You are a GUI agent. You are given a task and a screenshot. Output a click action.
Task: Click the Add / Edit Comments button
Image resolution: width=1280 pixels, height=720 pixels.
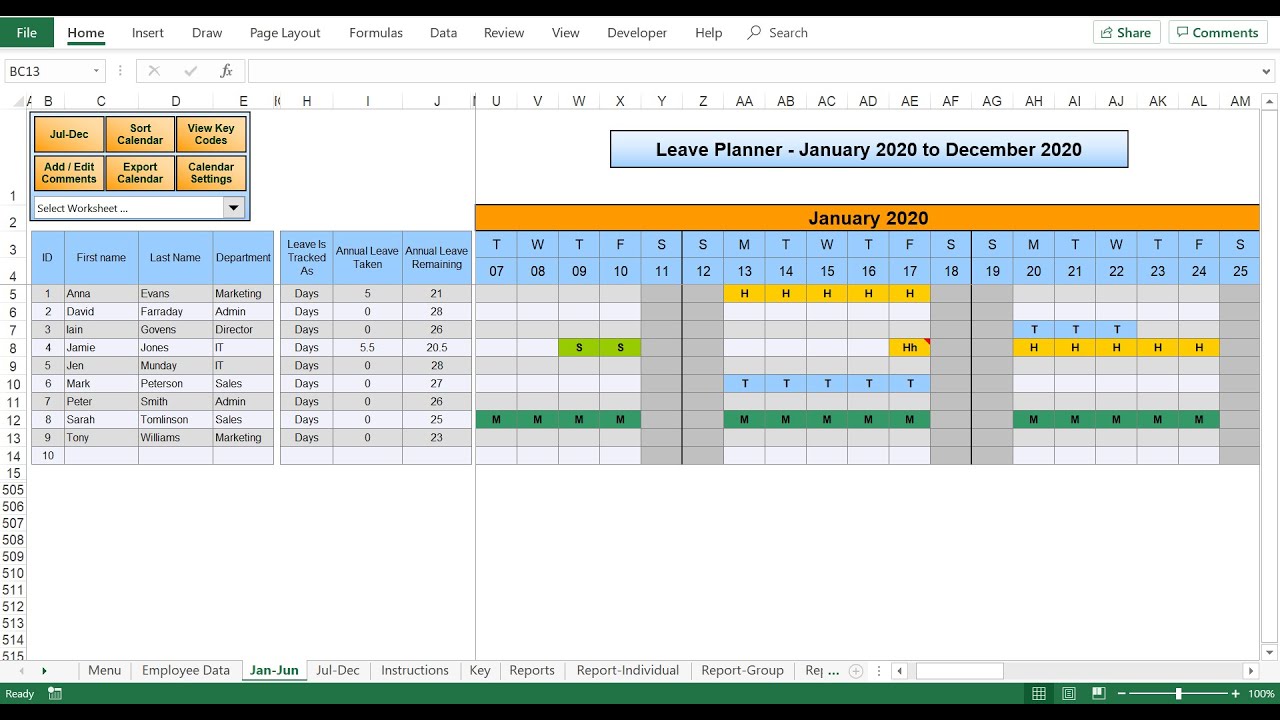pos(69,173)
